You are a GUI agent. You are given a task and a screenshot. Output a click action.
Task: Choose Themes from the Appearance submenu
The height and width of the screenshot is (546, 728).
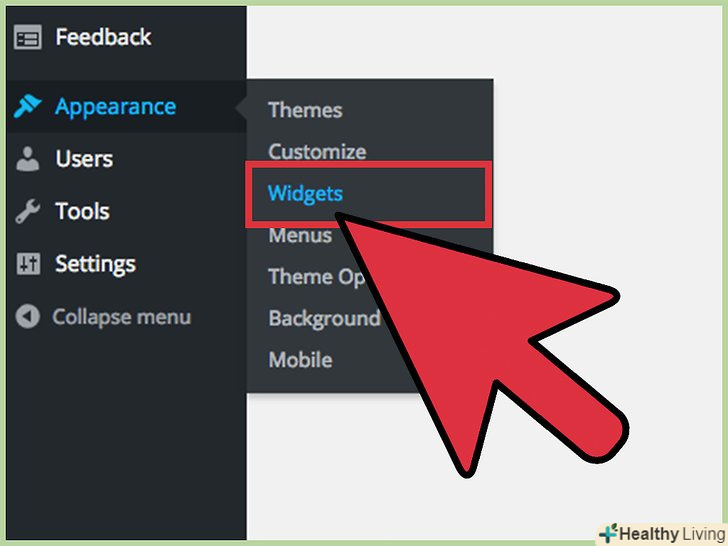click(x=305, y=110)
